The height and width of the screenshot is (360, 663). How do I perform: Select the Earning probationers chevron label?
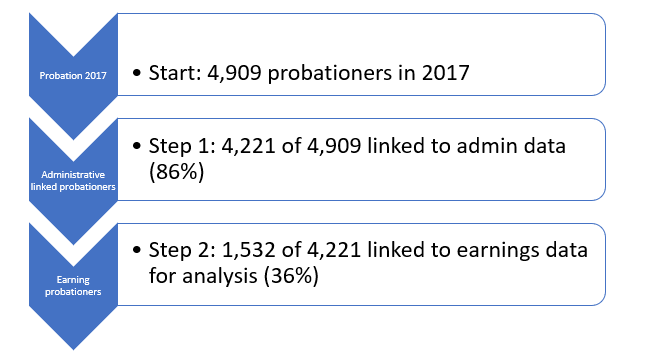pyautogui.click(x=73, y=286)
